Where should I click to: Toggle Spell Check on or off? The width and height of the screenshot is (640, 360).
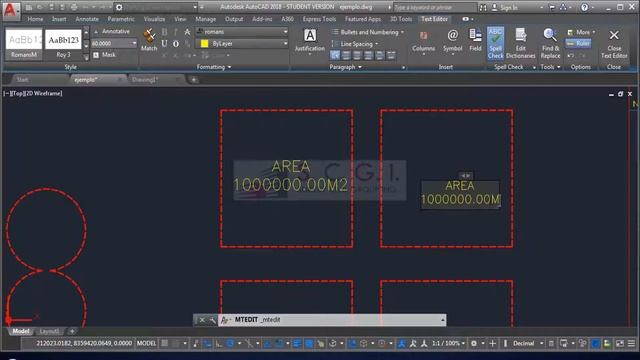pos(495,43)
